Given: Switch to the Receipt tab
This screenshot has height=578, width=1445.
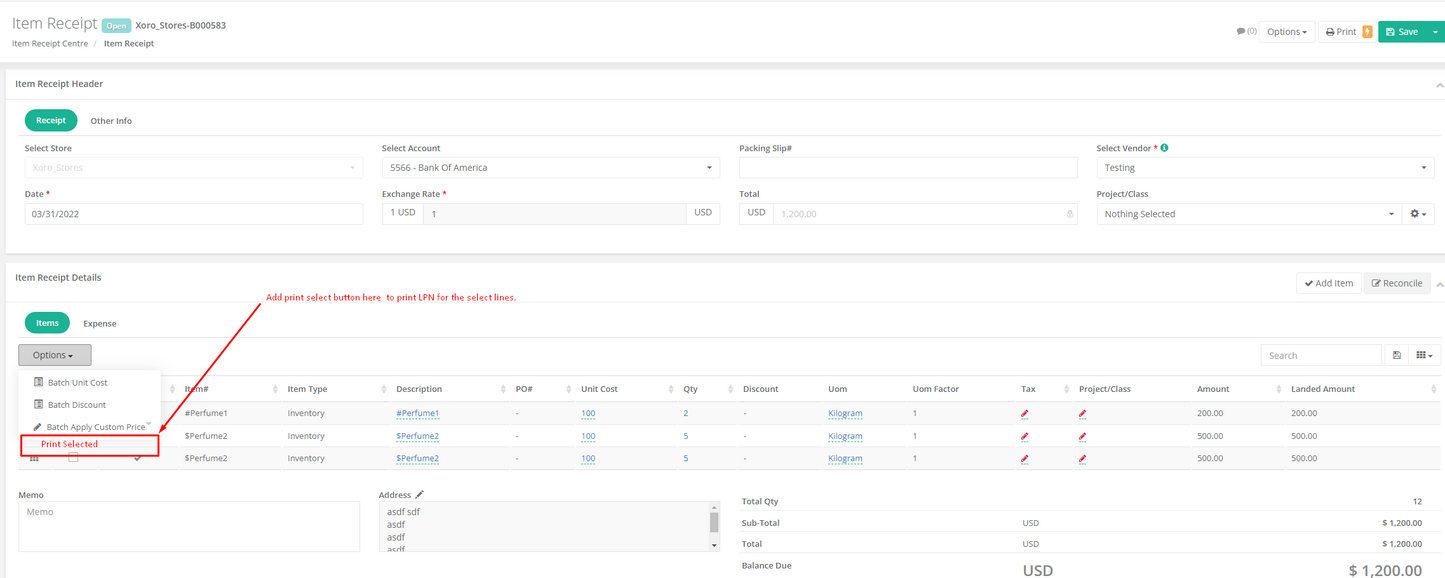Looking at the screenshot, I should 51,120.
